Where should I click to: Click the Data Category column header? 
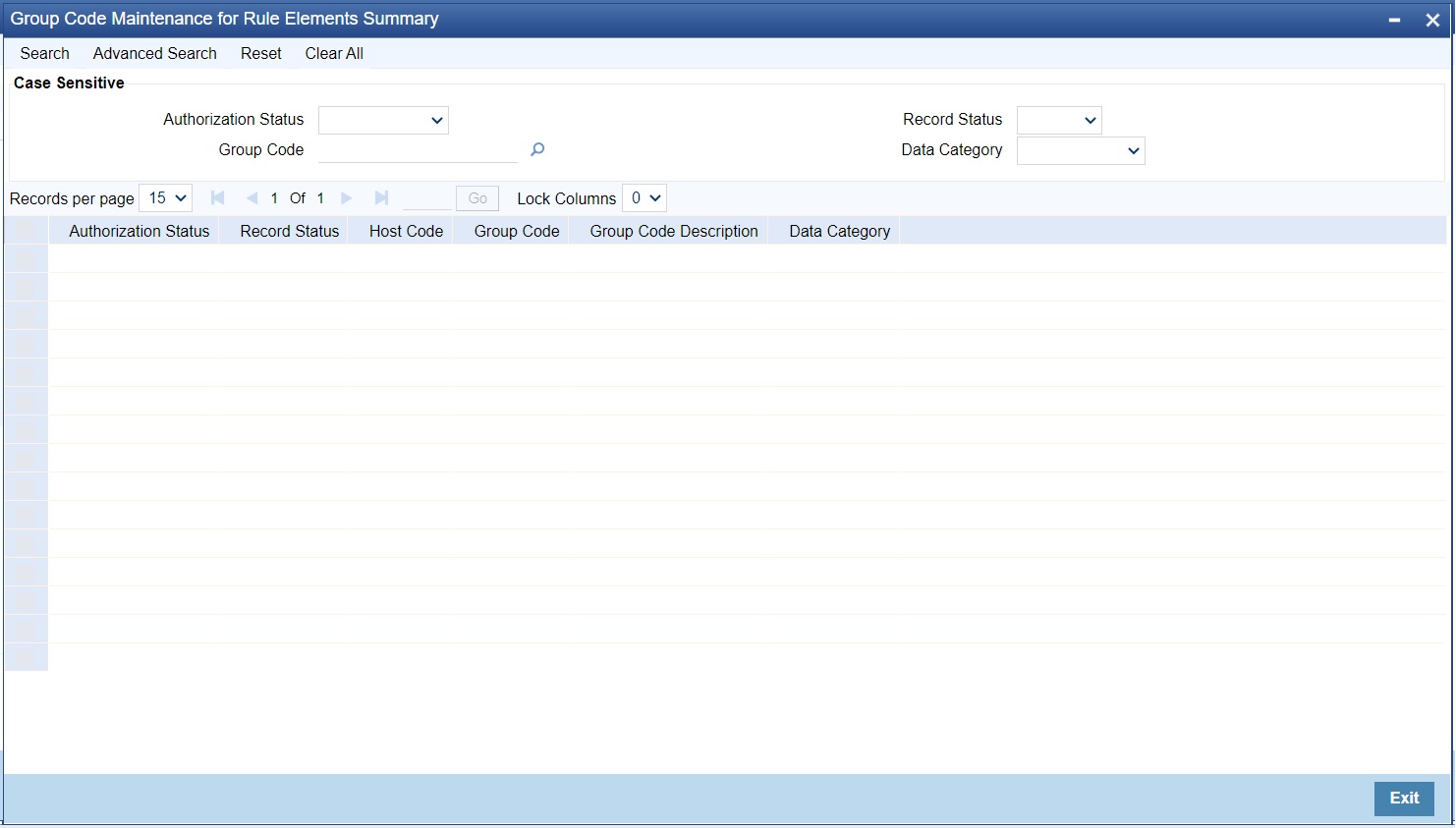(840, 231)
